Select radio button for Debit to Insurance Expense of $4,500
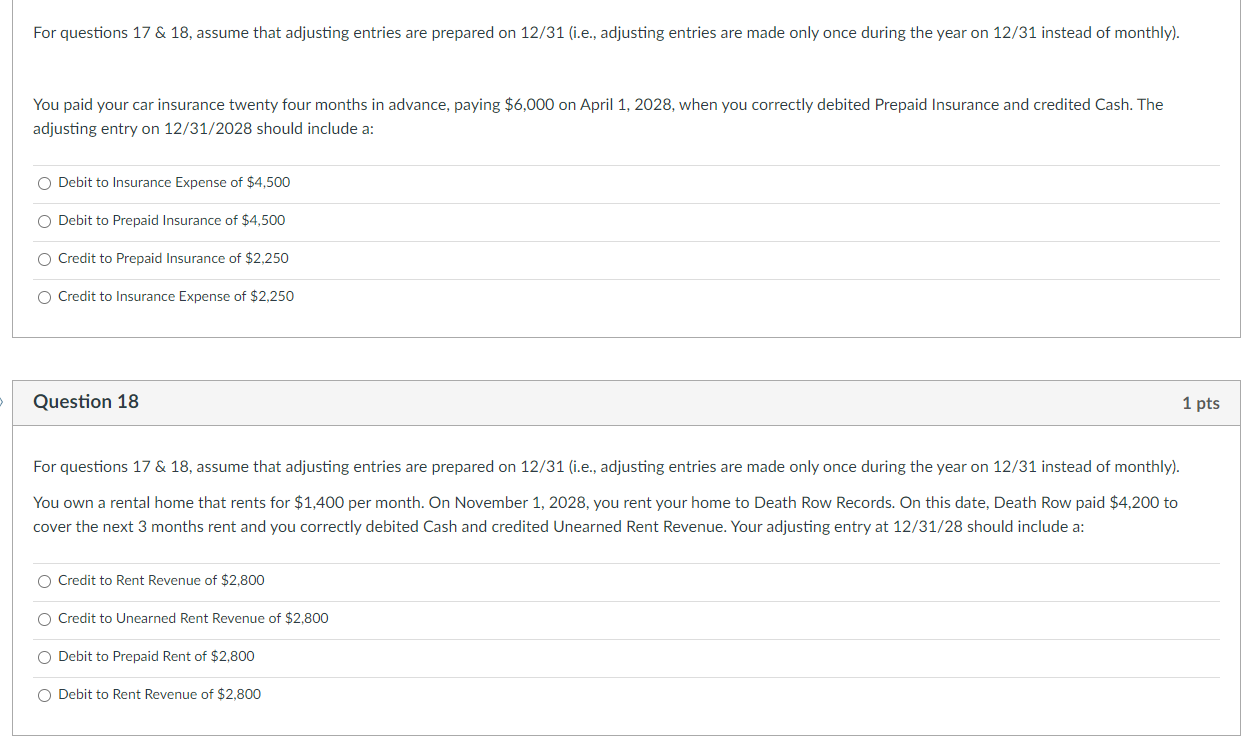 point(44,183)
